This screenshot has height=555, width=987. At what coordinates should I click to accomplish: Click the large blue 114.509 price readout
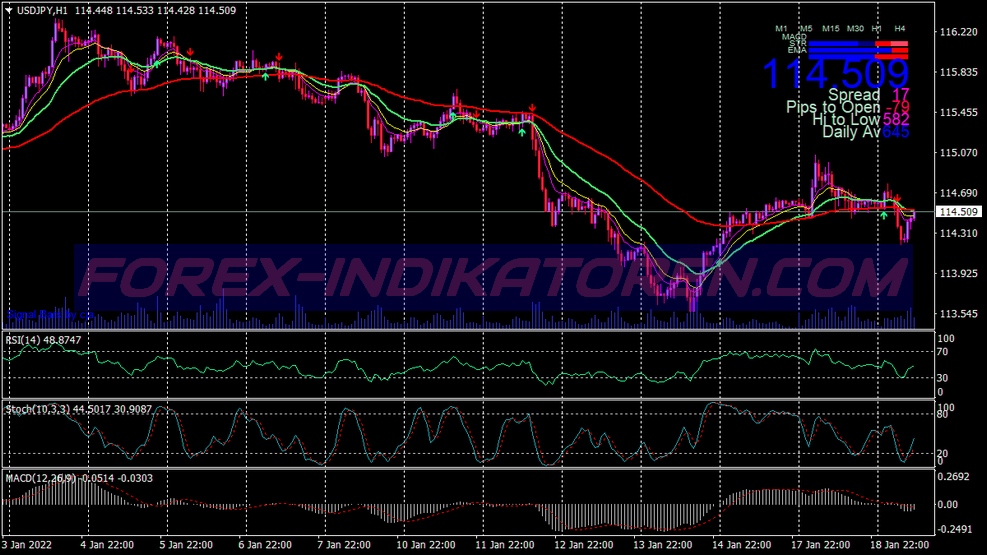[x=835, y=73]
